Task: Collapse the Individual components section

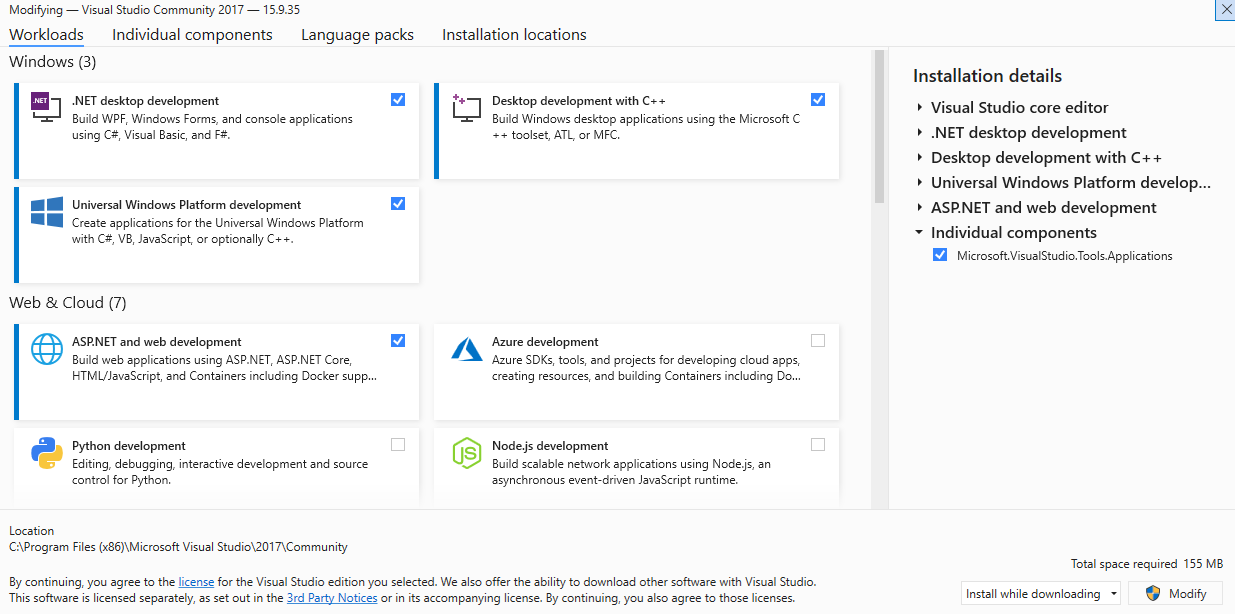Action: tap(919, 232)
